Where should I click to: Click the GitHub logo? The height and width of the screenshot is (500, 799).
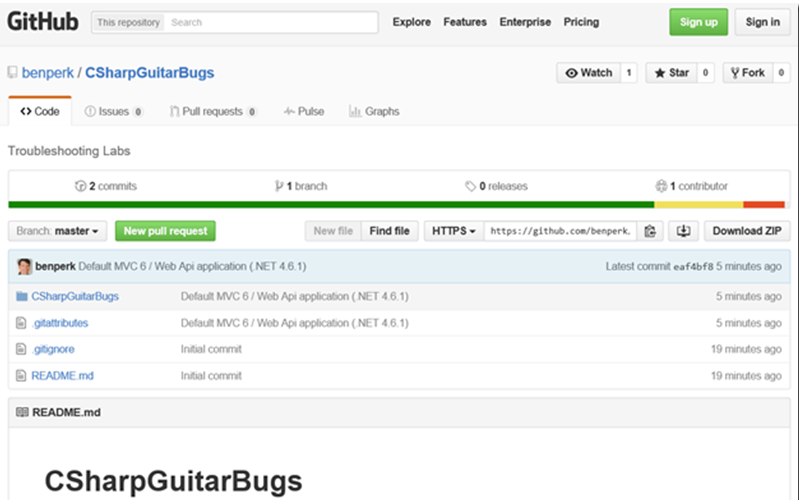click(x=43, y=22)
